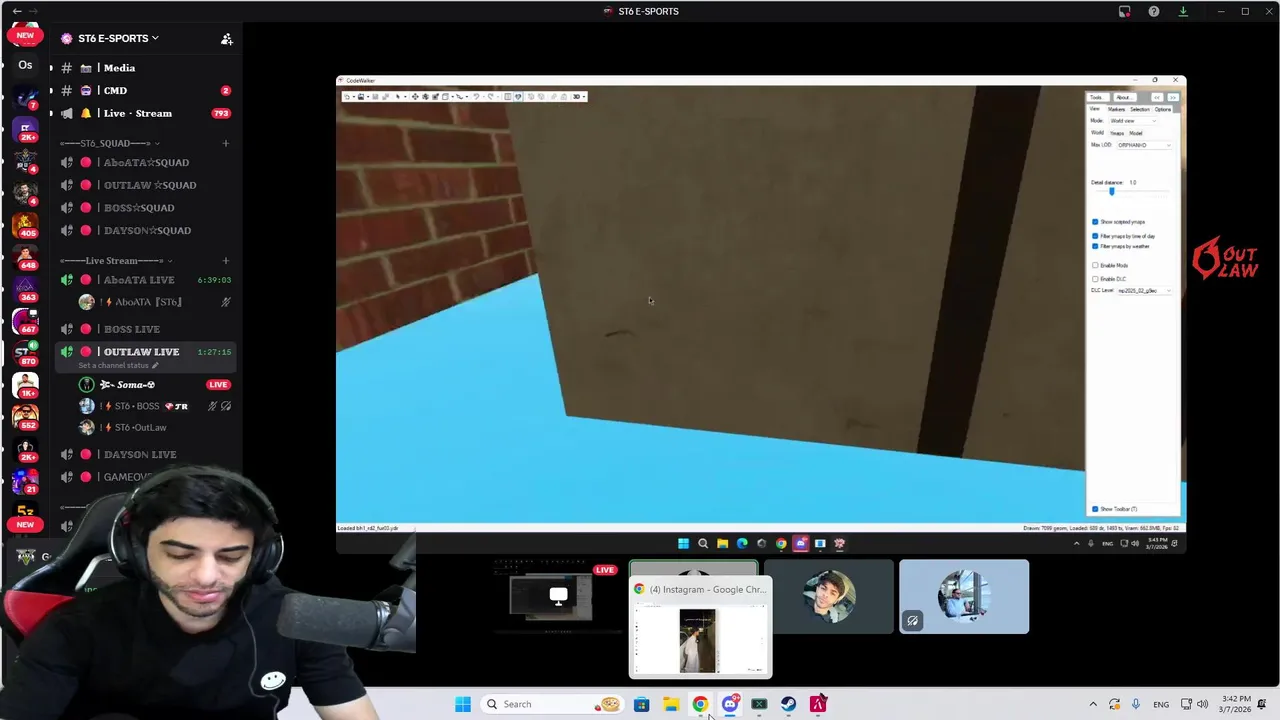Click the invite people icon

[x=227, y=39]
